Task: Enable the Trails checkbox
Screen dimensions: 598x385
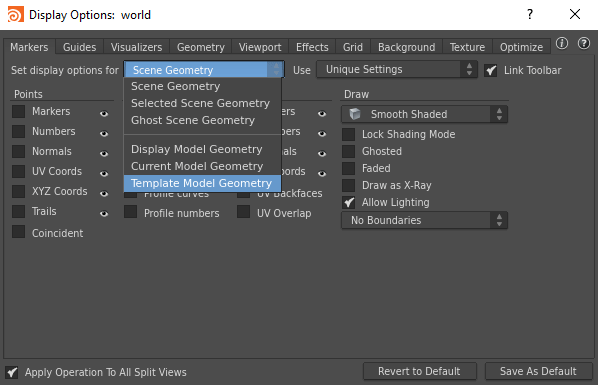Action: click(x=18, y=211)
